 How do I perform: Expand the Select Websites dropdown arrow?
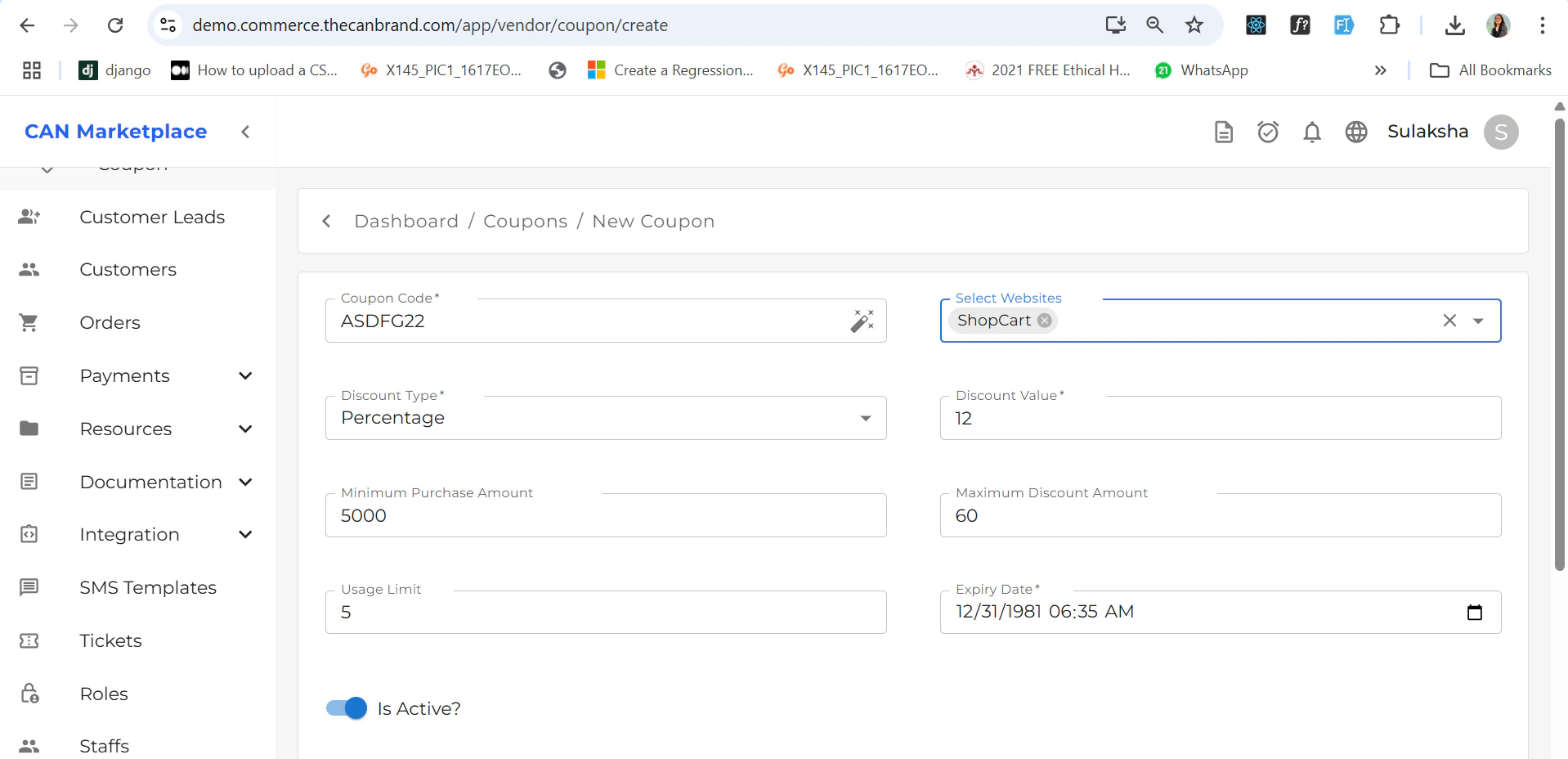pos(1478,321)
